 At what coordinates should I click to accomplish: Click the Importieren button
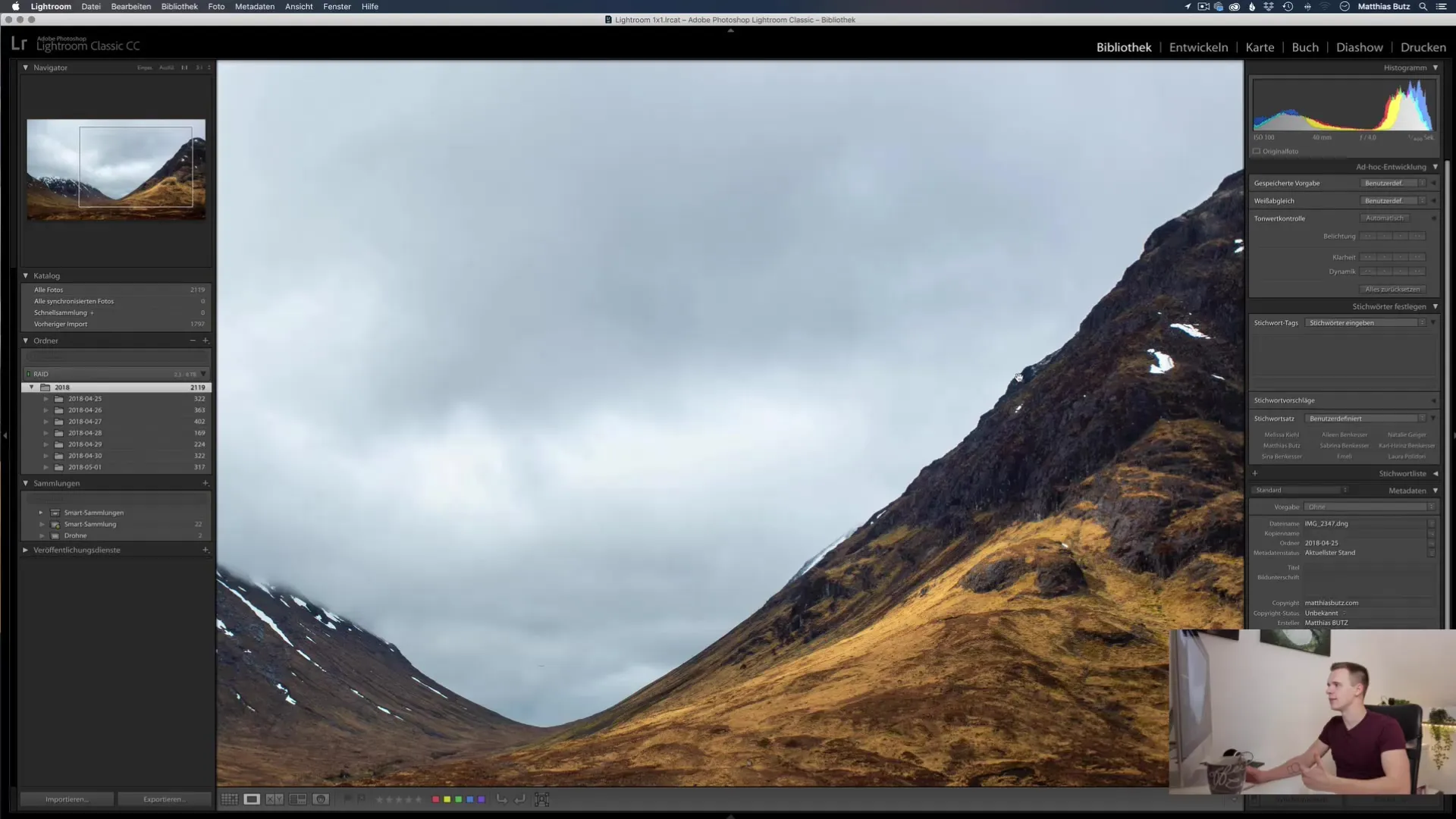pyautogui.click(x=67, y=799)
